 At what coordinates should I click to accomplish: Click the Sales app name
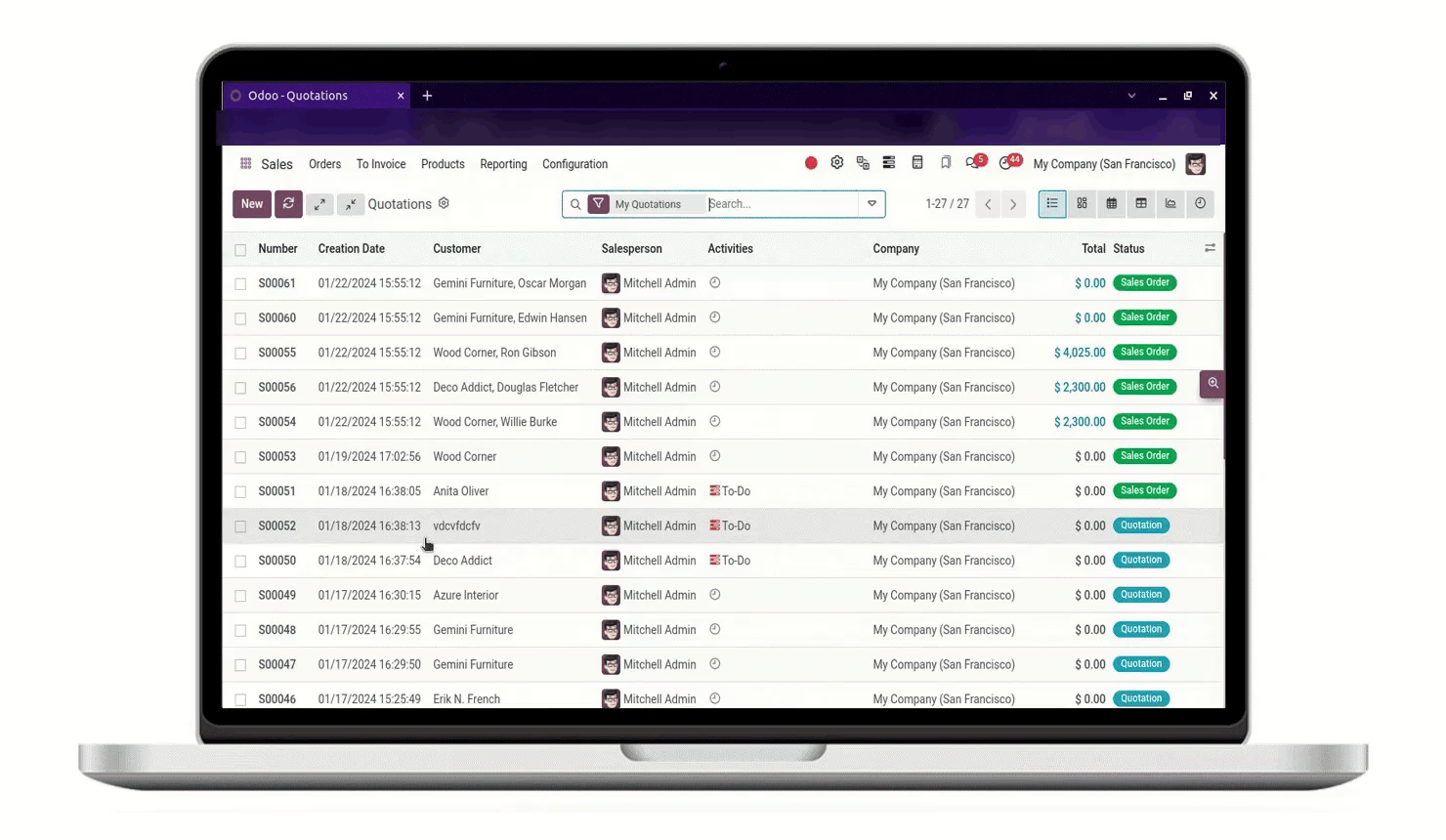[x=276, y=164]
